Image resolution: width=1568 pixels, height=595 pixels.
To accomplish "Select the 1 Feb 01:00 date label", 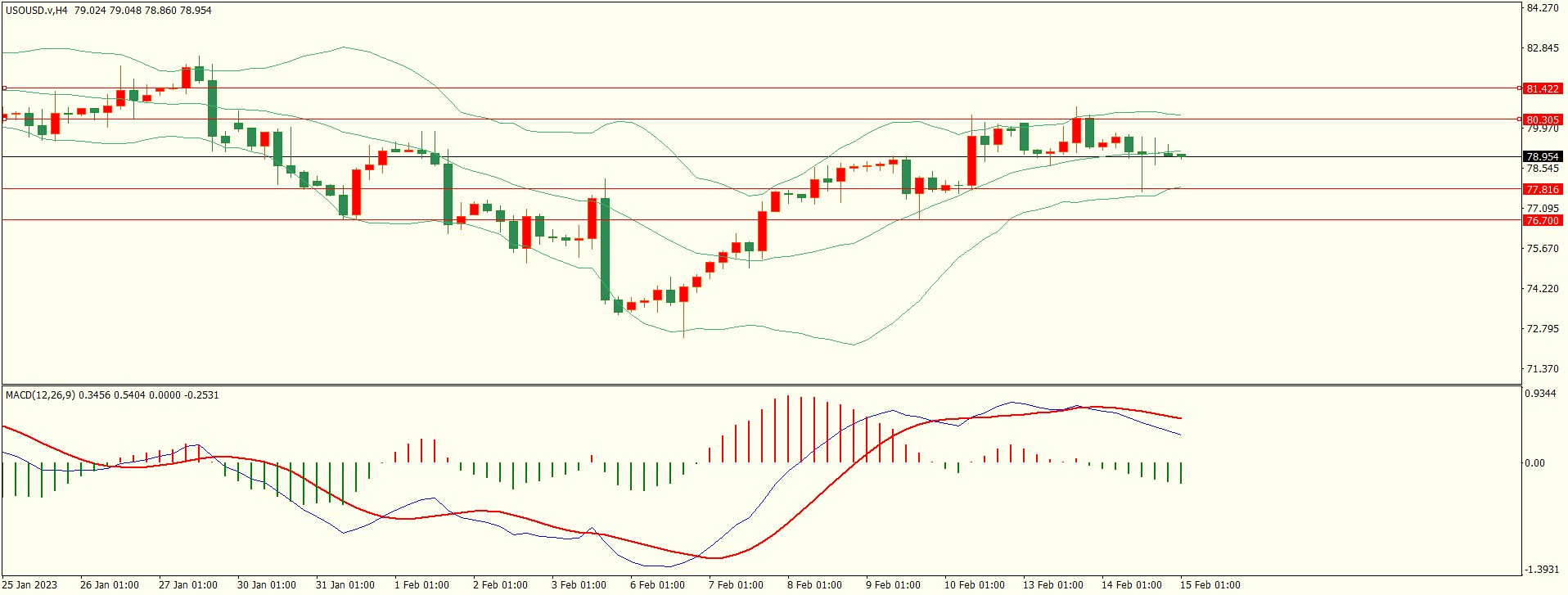I will coord(421,585).
